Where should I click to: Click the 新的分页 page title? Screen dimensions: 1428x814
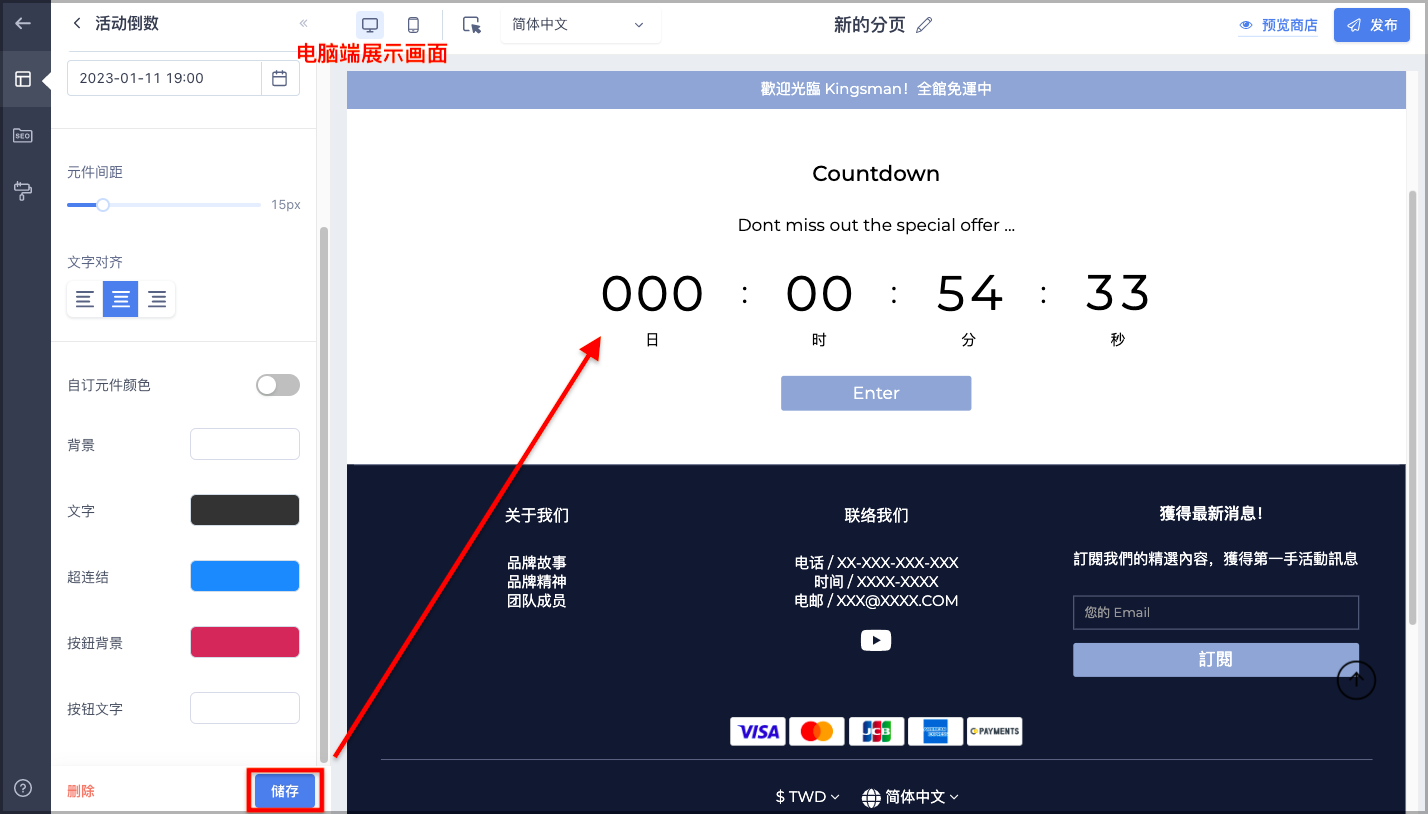(870, 25)
